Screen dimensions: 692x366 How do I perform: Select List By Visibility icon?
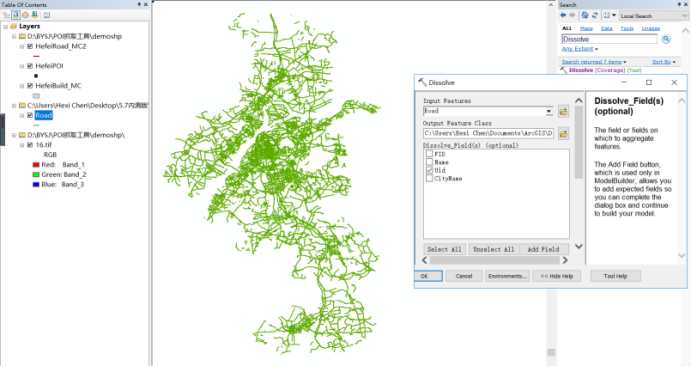25,15
